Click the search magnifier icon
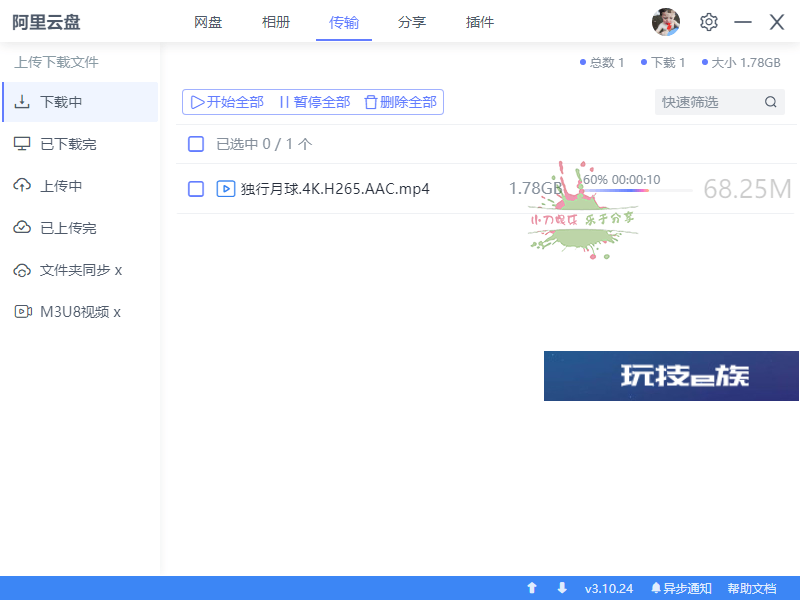This screenshot has height=600, width=800. (x=770, y=102)
